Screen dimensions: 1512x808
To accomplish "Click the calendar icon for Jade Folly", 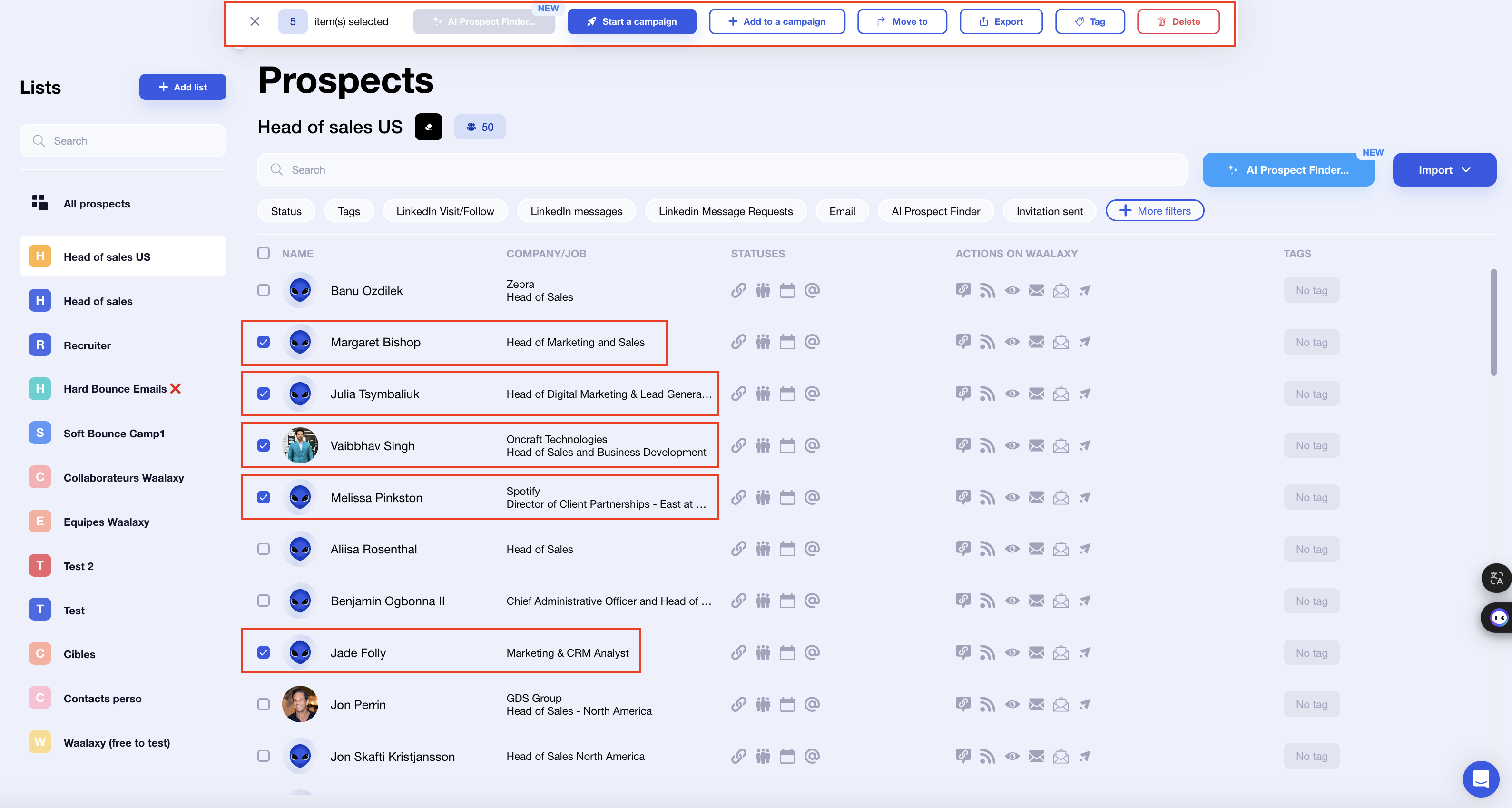I will (x=788, y=652).
